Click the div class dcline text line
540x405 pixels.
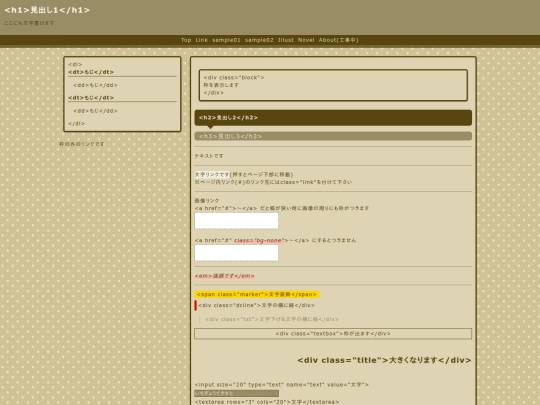point(256,305)
